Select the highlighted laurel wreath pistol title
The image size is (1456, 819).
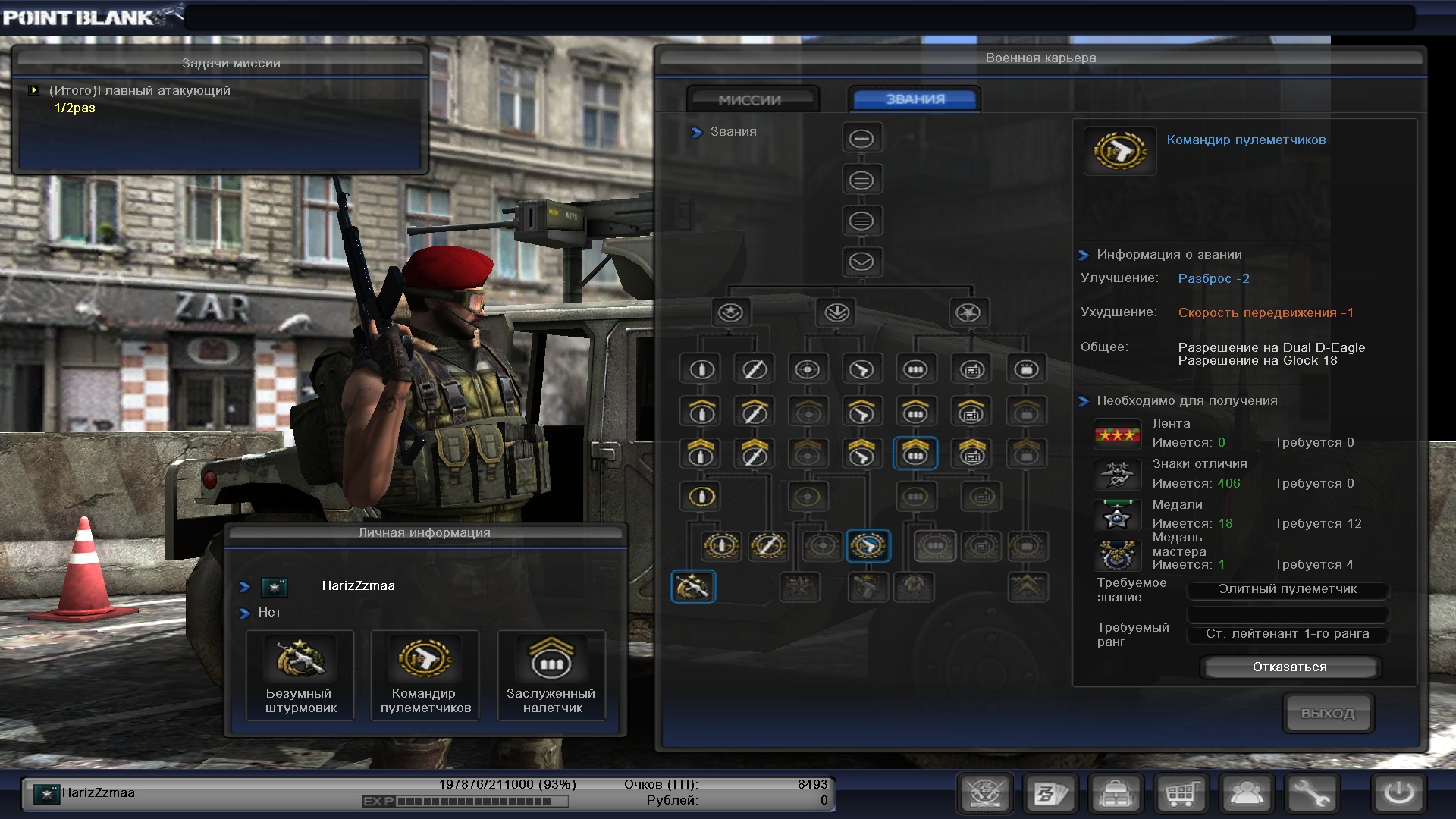868,545
